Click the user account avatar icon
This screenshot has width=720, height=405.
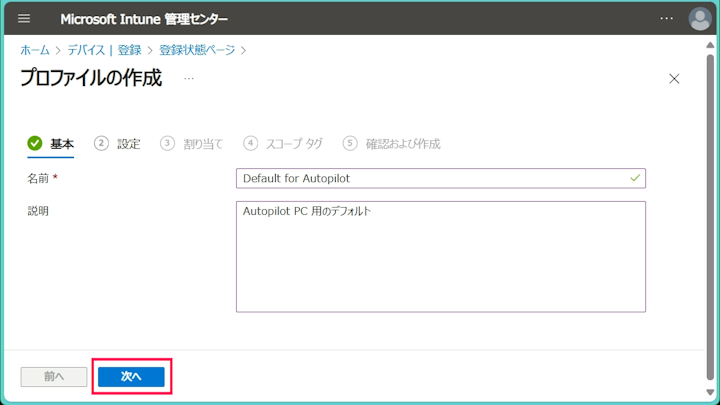pyautogui.click(x=700, y=19)
